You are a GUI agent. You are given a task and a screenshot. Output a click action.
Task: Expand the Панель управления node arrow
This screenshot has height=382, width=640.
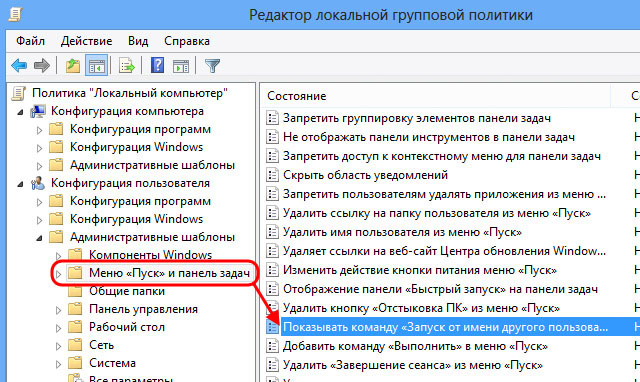58,310
